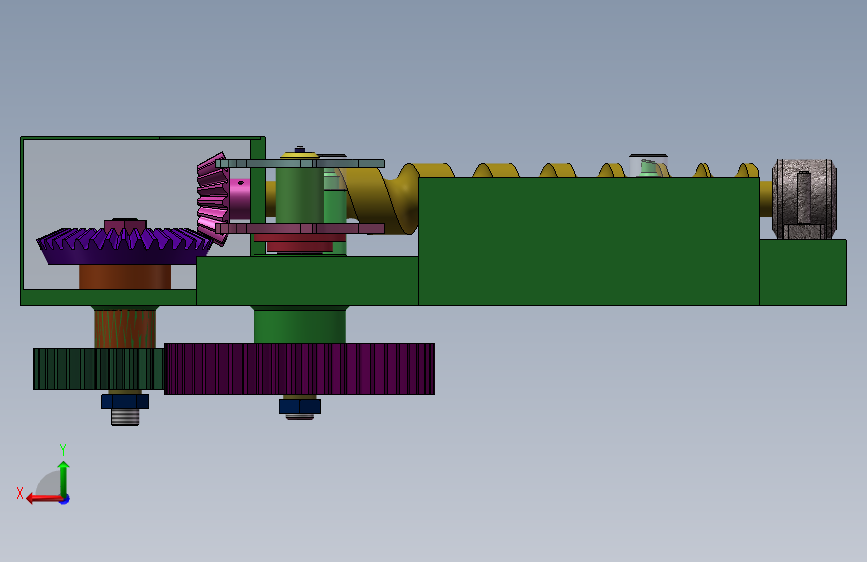The width and height of the screenshot is (867, 562).
Task: Select the green base block under coupling
Action: [803, 272]
